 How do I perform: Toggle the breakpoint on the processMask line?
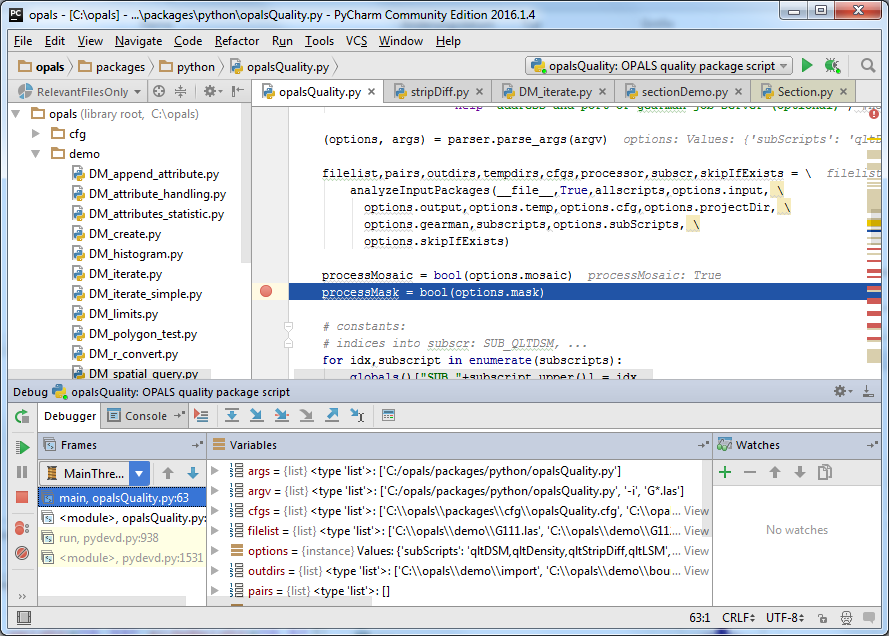pos(266,291)
